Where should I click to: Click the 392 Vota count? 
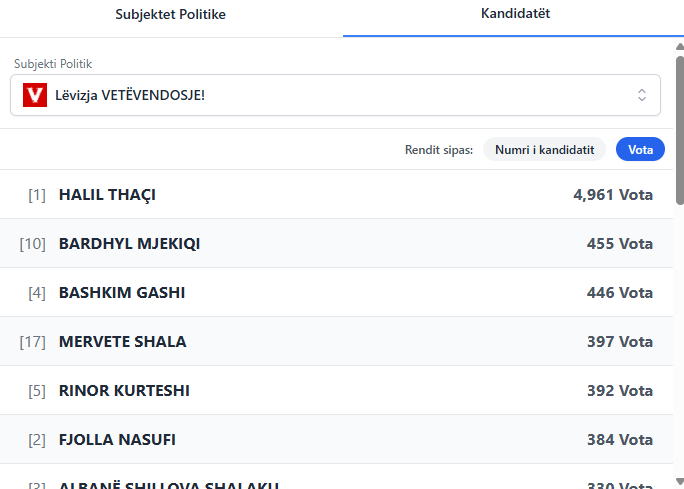pos(619,391)
